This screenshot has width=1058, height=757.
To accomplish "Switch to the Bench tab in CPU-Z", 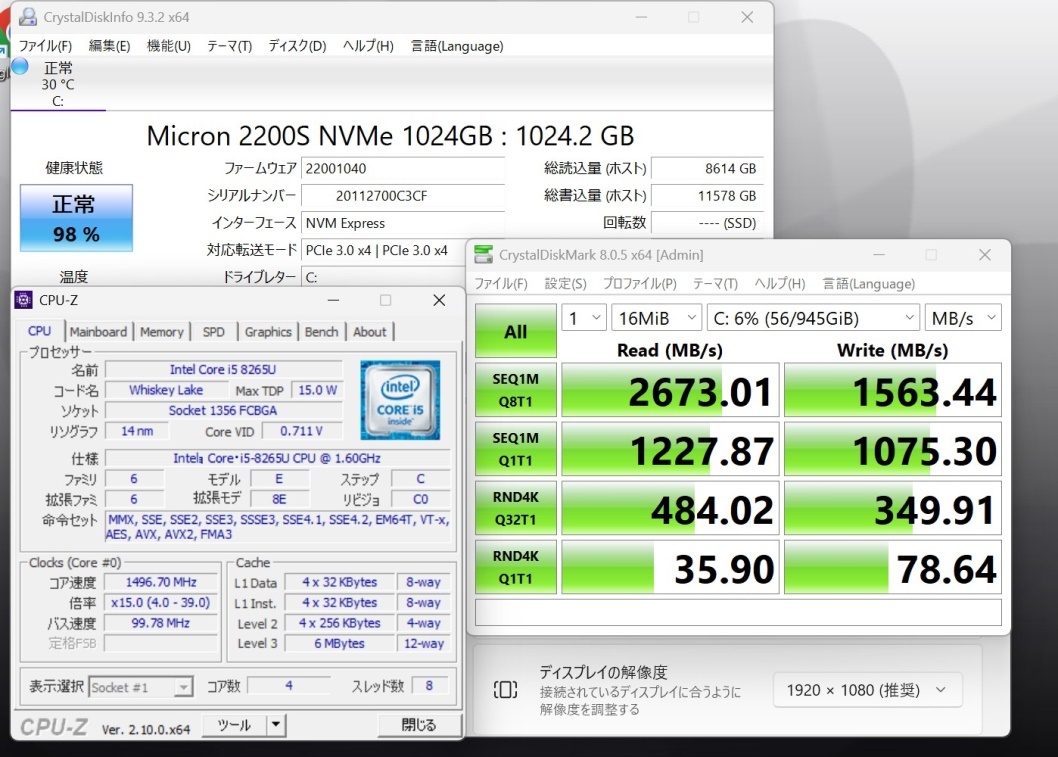I will coord(321,332).
